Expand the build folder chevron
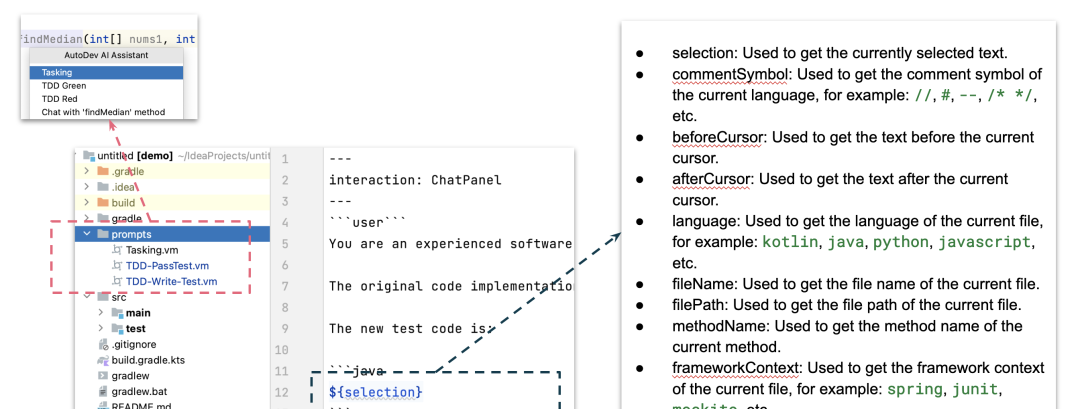Screen dimensions: 1080x409 tap(86, 203)
